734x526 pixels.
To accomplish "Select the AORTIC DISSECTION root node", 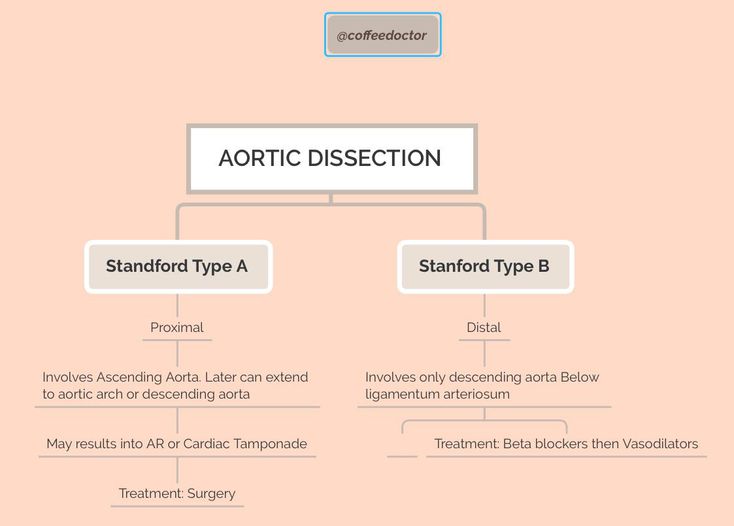I will 331,158.
